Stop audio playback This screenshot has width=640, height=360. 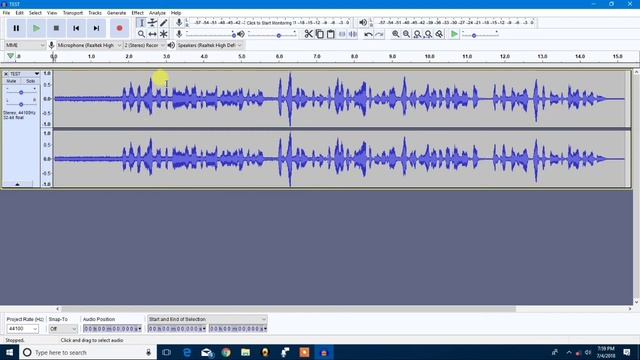pyautogui.click(x=56, y=28)
